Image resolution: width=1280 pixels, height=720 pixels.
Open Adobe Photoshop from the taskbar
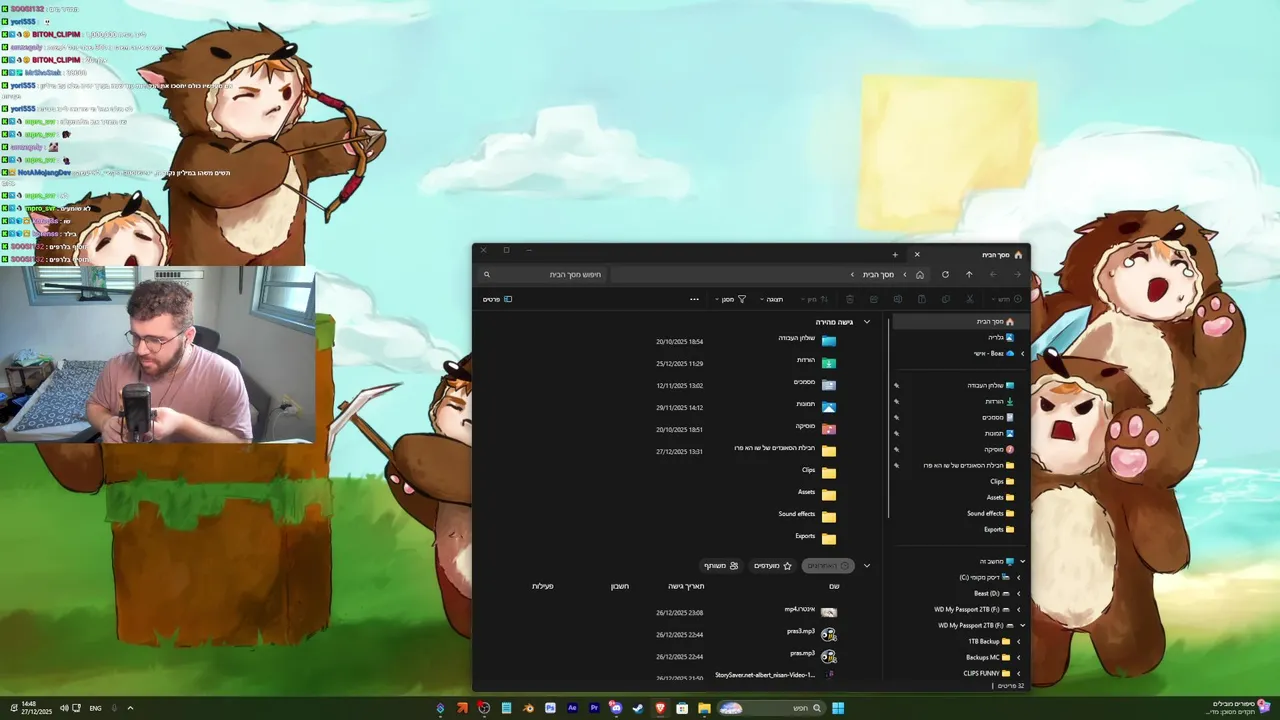point(550,708)
